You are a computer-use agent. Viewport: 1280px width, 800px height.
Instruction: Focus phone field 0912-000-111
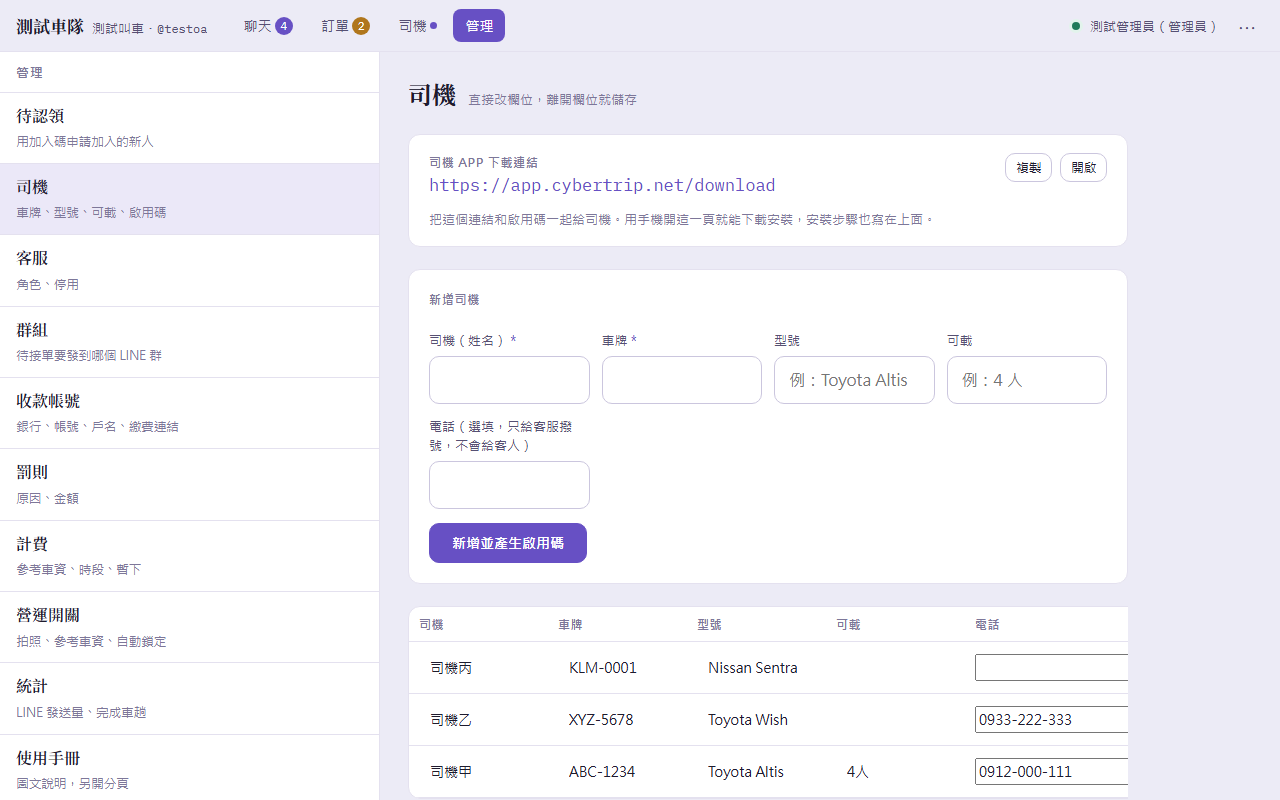pos(1051,772)
